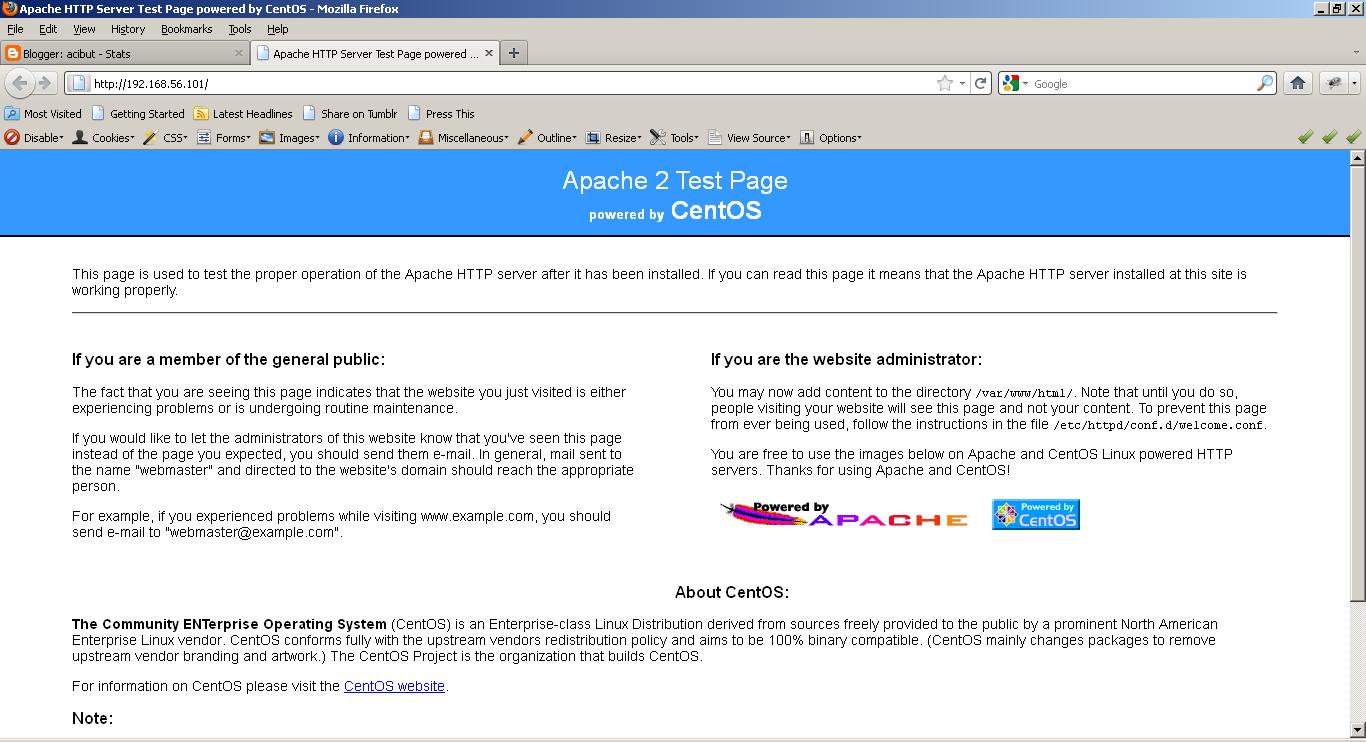Select the Apache HTTP Server Test Page tab
This screenshot has height=742, width=1366.
pyautogui.click(x=374, y=53)
